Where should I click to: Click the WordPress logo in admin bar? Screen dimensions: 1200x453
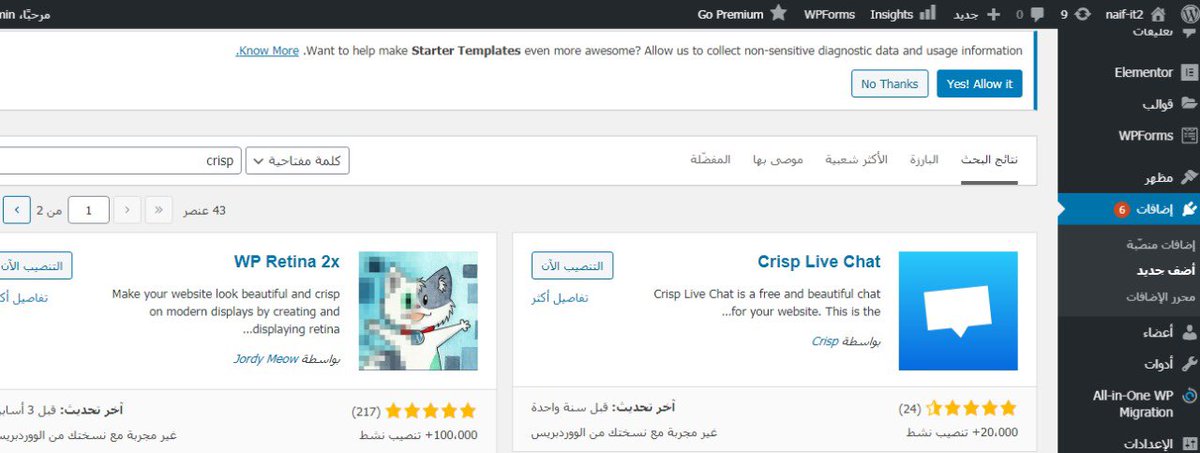pos(1187,14)
